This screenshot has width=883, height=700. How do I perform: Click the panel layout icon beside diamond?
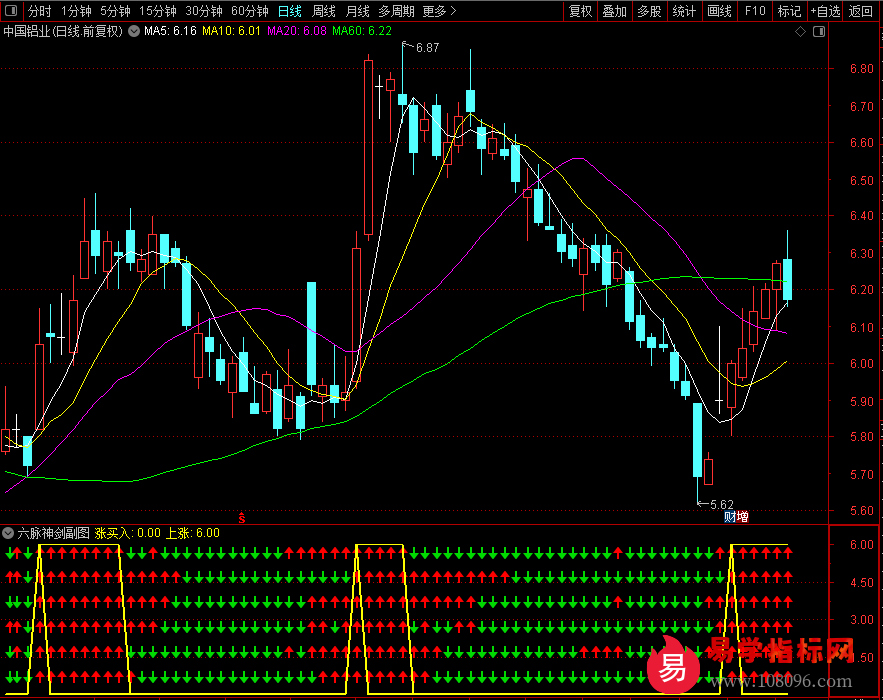click(819, 32)
